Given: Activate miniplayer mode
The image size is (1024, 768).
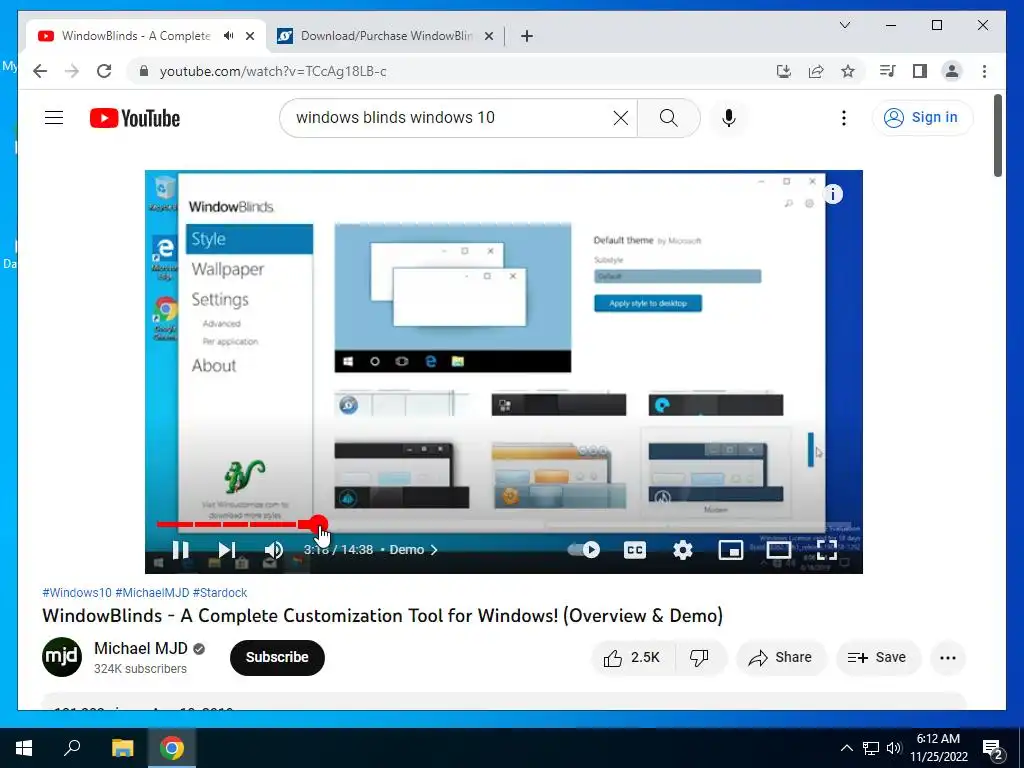Looking at the screenshot, I should 731,550.
